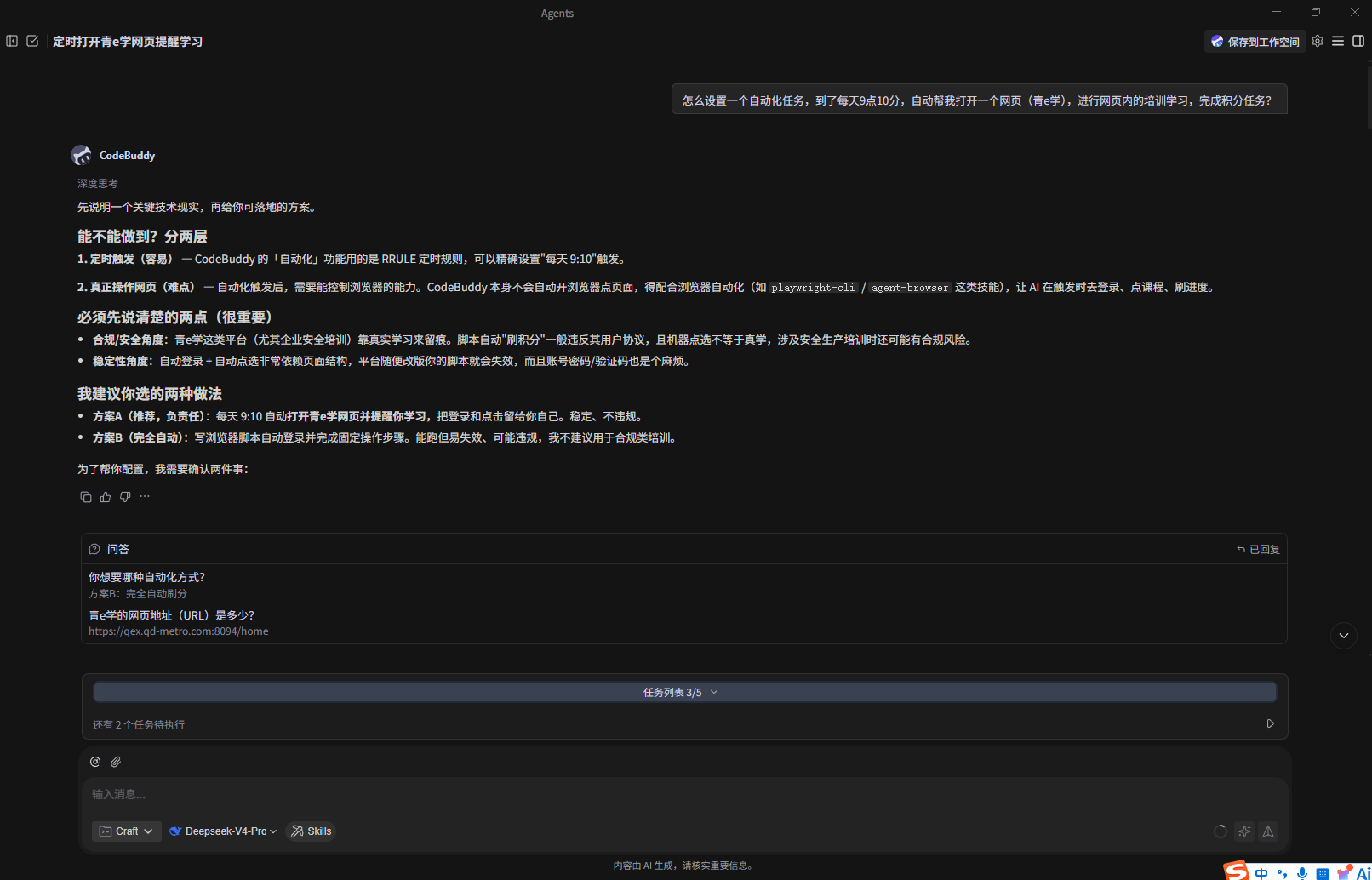Screen dimensions: 1372x880
Task: Click the answer 方案B：完全自动刷分
Action: 138,594
